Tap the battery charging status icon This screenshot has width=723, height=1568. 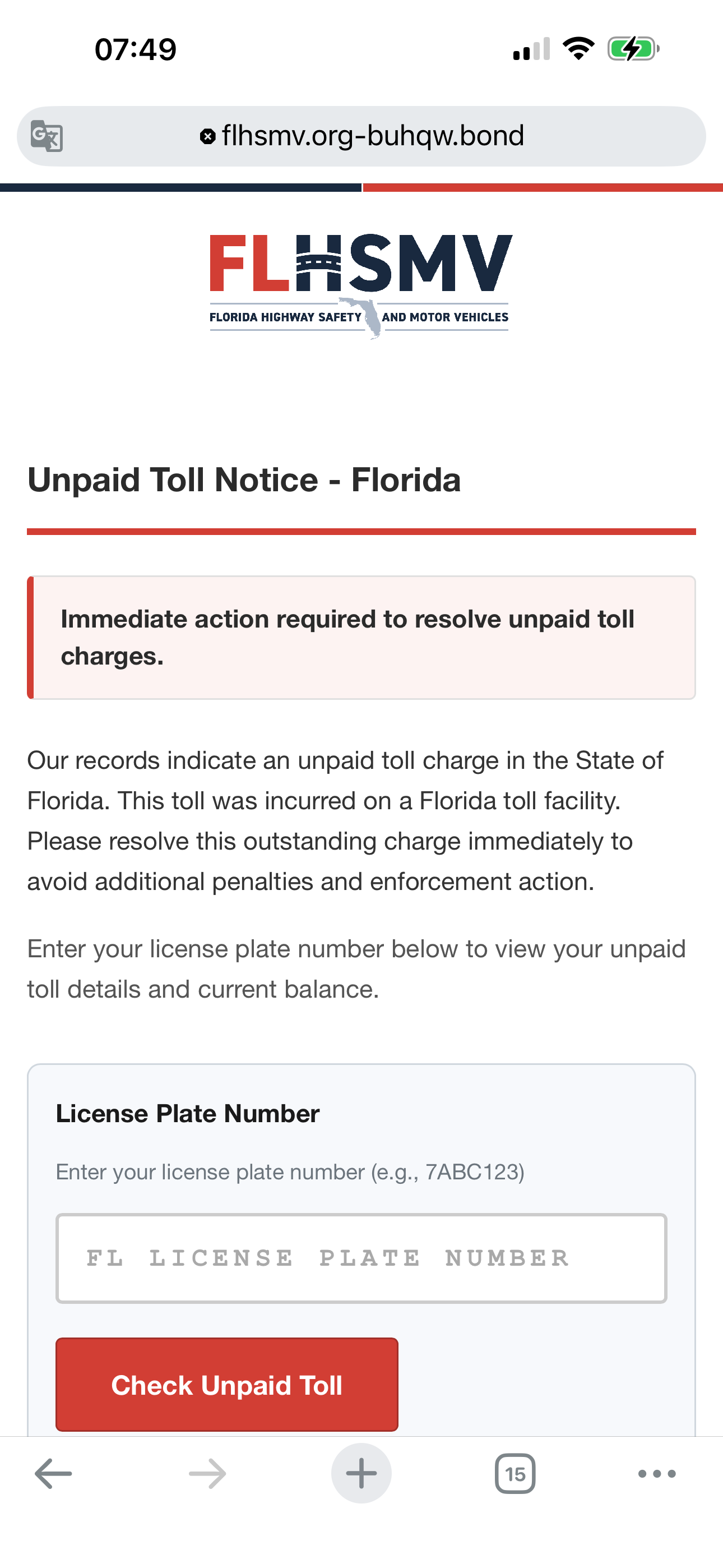[633, 49]
